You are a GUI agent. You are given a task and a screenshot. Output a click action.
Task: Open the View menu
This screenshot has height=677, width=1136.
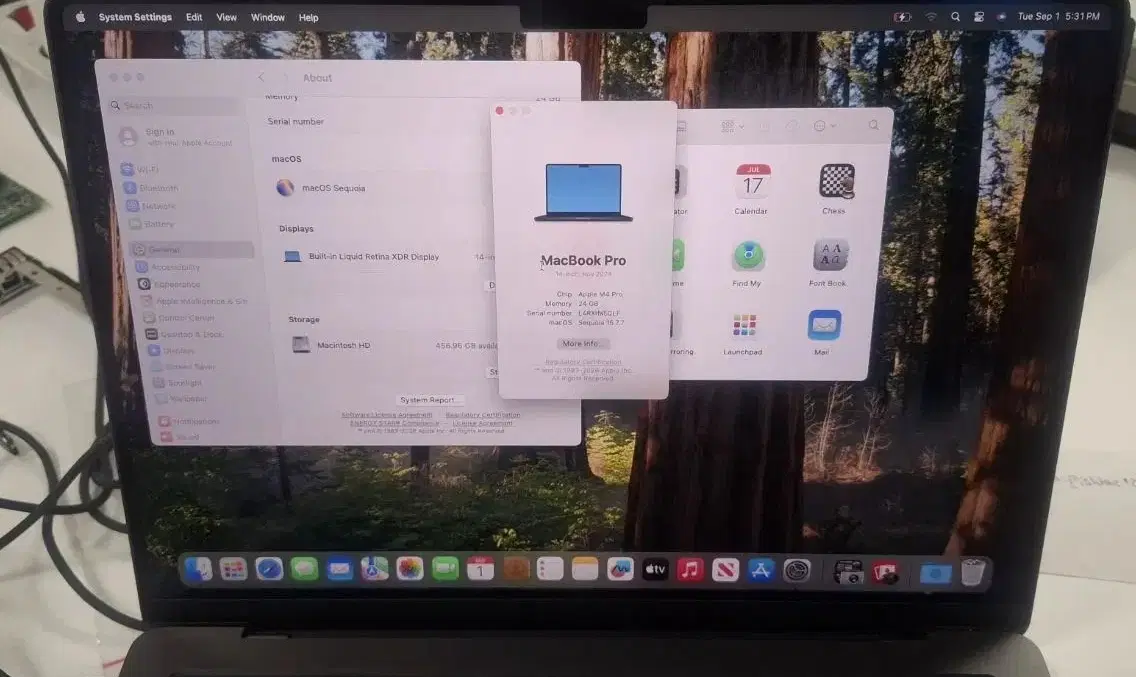pos(226,17)
